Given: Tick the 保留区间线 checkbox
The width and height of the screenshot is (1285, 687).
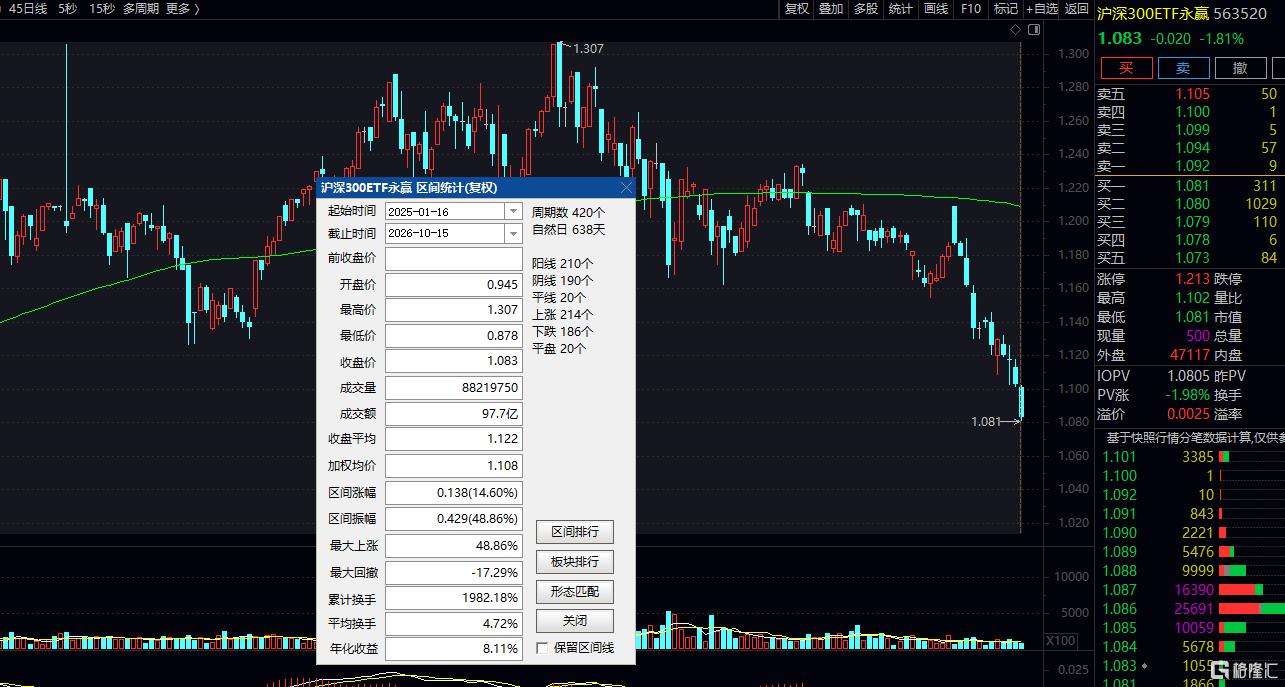Looking at the screenshot, I should click(542, 648).
